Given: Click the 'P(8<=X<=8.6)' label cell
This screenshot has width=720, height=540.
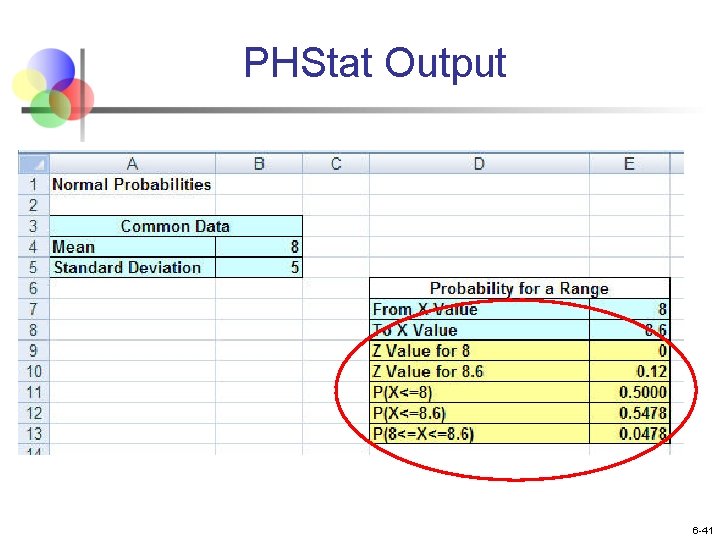Looking at the screenshot, I should coord(479,434).
